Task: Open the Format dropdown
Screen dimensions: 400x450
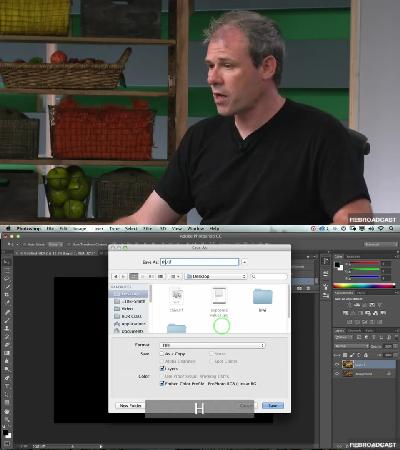Action: coord(212,345)
